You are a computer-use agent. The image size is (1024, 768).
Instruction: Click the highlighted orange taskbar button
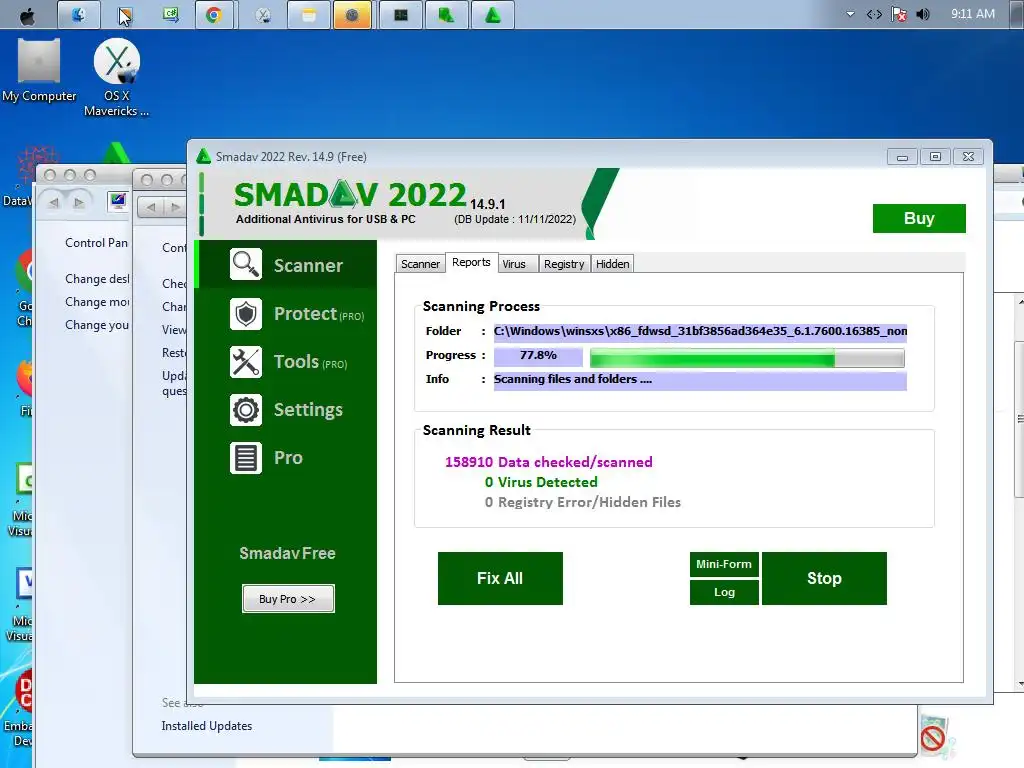pos(352,15)
